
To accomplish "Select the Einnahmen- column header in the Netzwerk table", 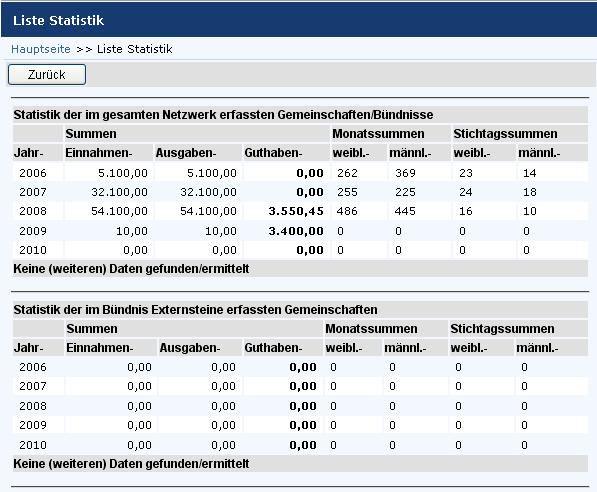I will pyautogui.click(x=99, y=153).
